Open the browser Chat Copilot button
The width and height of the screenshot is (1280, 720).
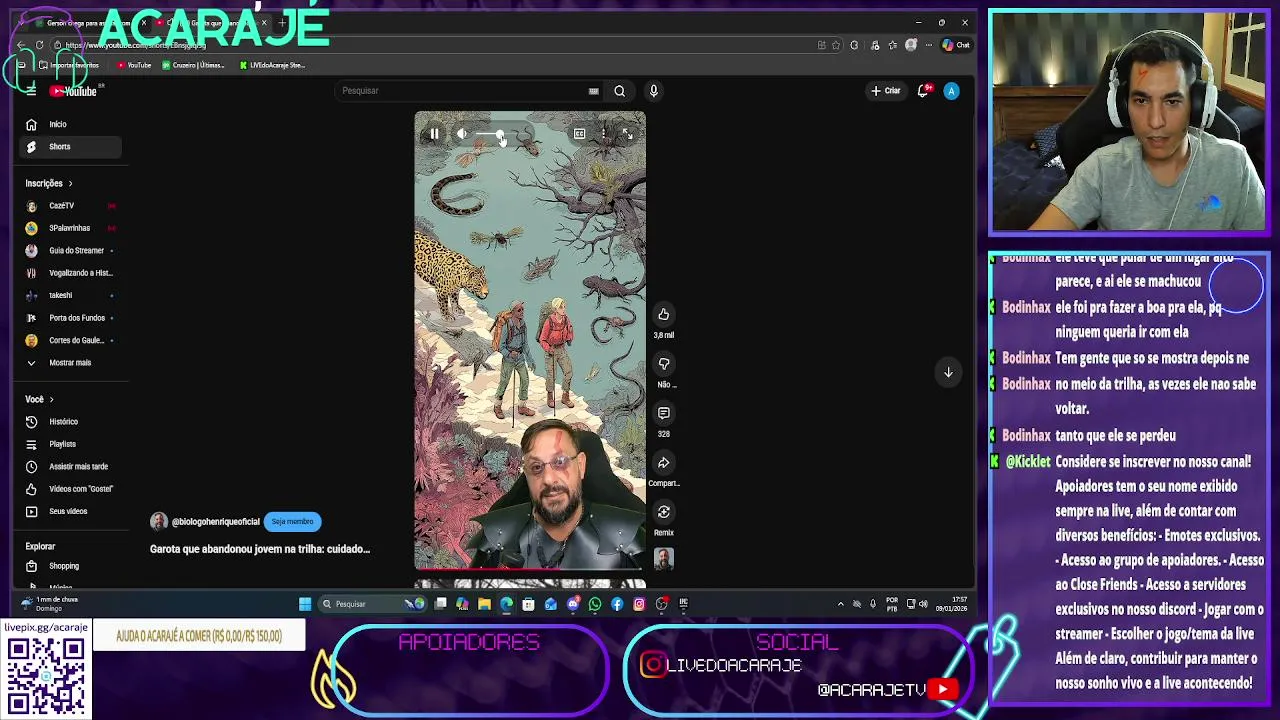coord(956,45)
